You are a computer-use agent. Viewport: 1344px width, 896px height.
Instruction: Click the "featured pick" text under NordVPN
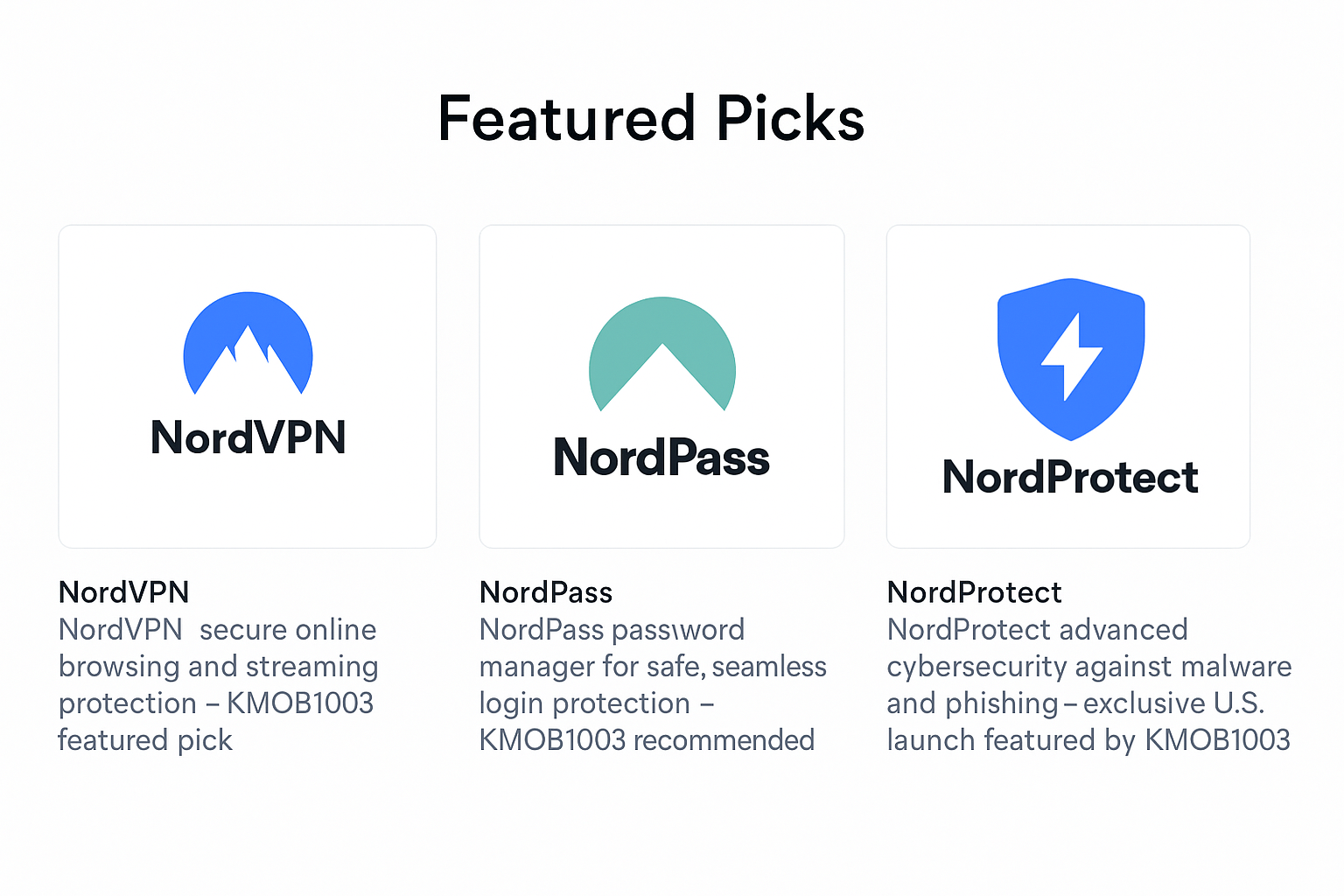pos(145,740)
